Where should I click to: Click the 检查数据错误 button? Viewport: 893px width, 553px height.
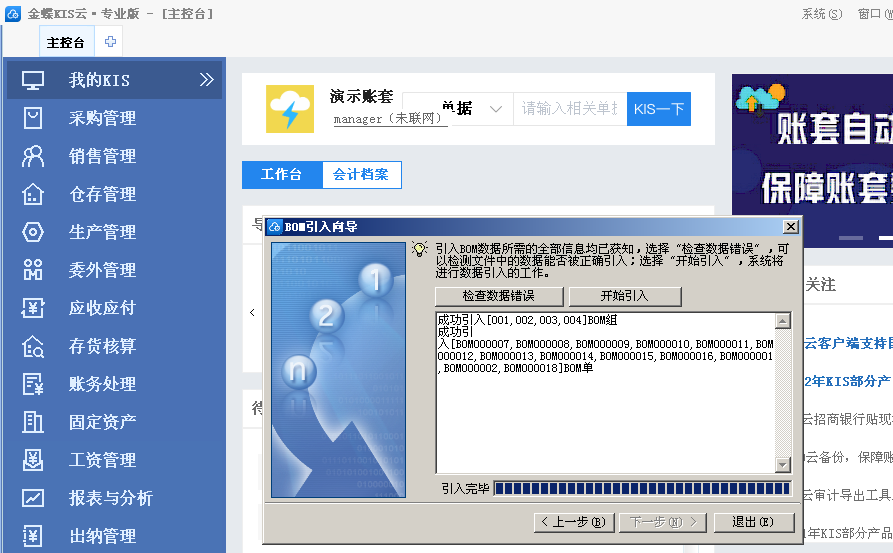(x=499, y=296)
